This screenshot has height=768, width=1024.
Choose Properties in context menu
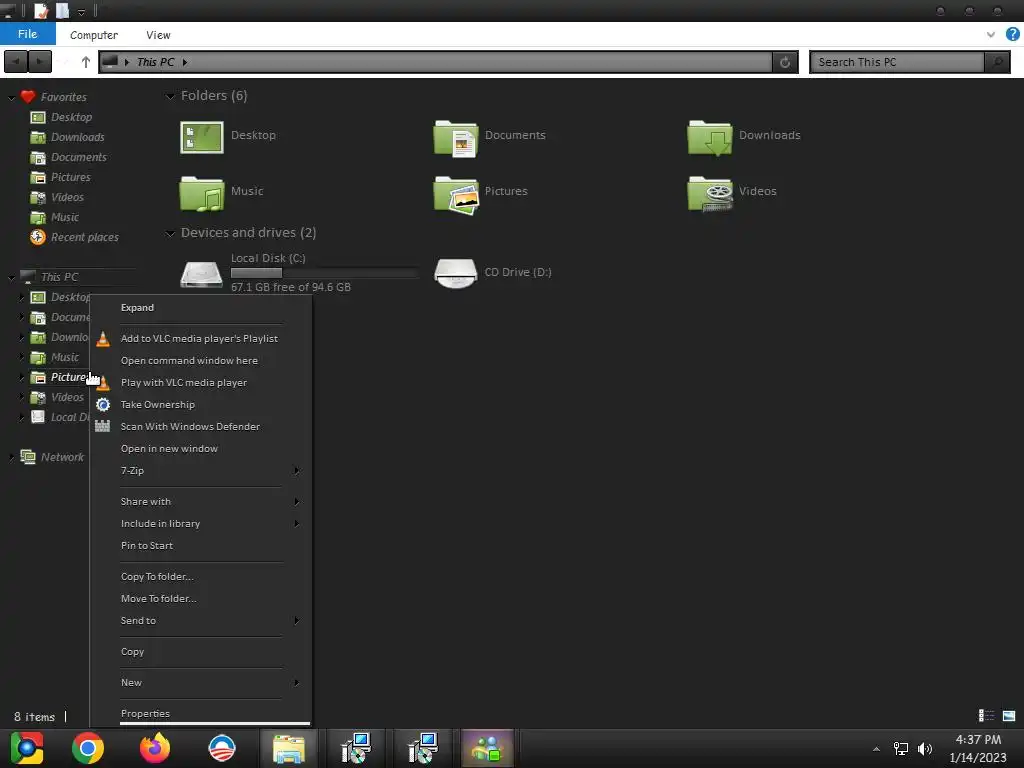pos(200,714)
